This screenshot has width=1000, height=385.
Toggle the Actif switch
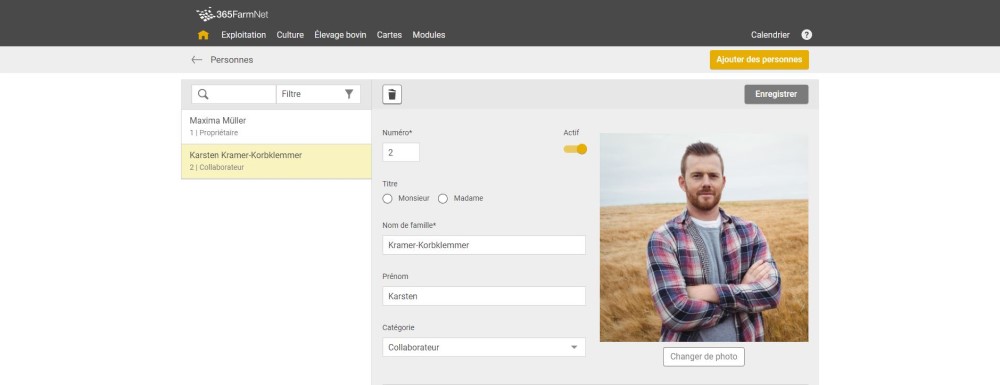[x=575, y=149]
